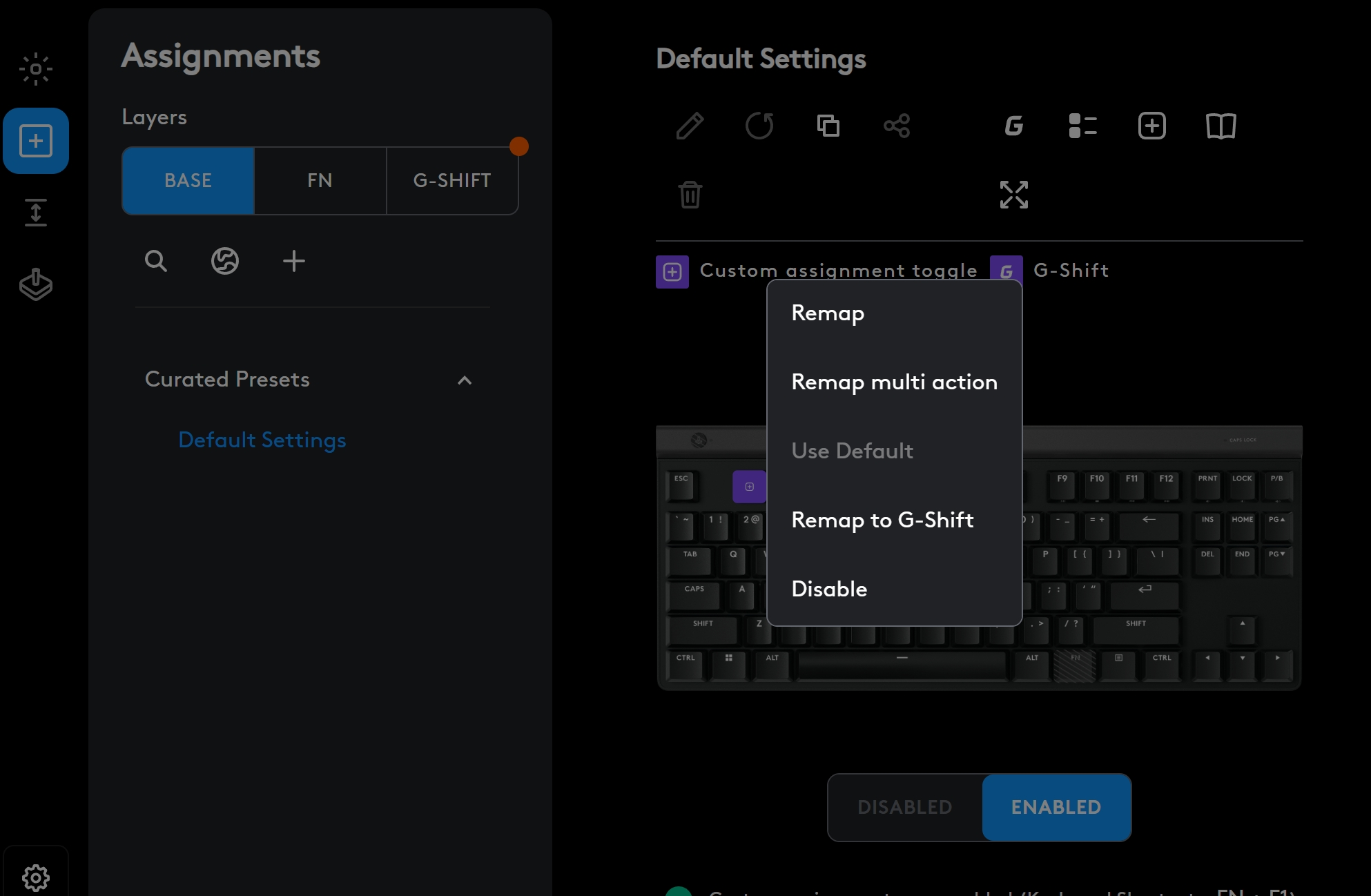Click the G-Shift toolbar icon
This screenshot has width=1371, height=896.
point(1013,126)
